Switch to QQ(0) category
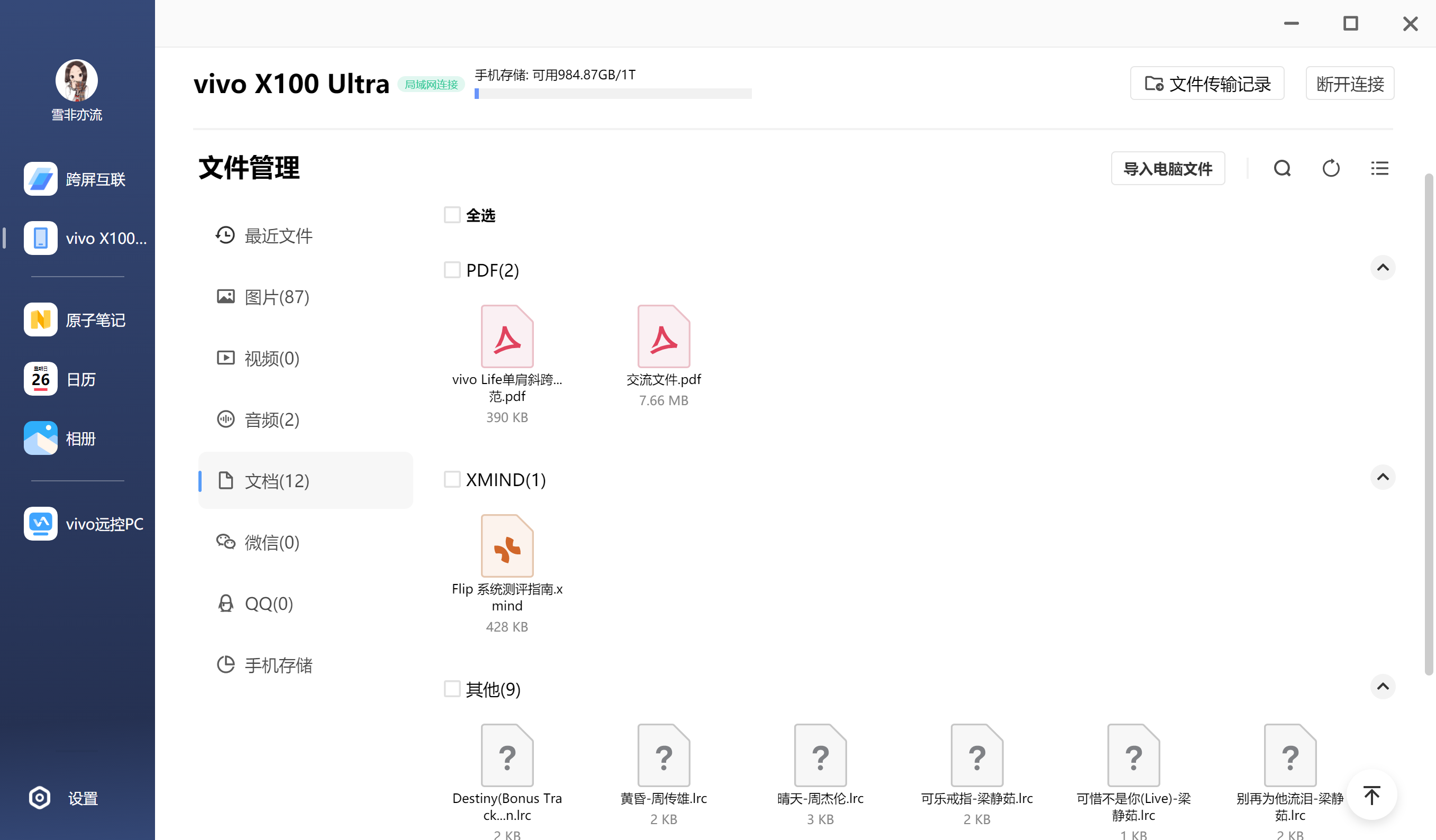1436x840 pixels. coord(305,603)
